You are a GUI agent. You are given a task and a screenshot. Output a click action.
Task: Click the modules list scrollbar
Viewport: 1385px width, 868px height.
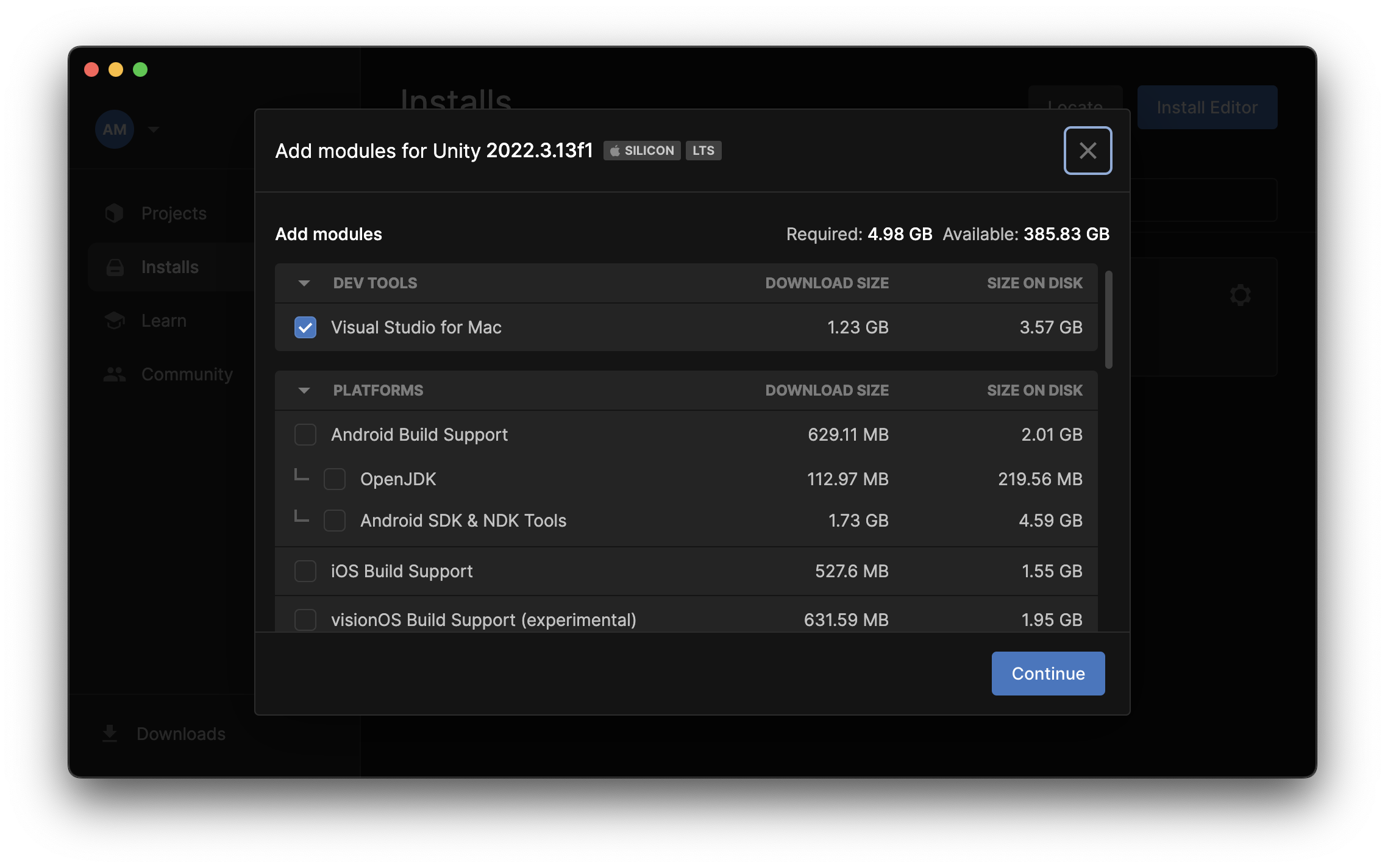1109,319
